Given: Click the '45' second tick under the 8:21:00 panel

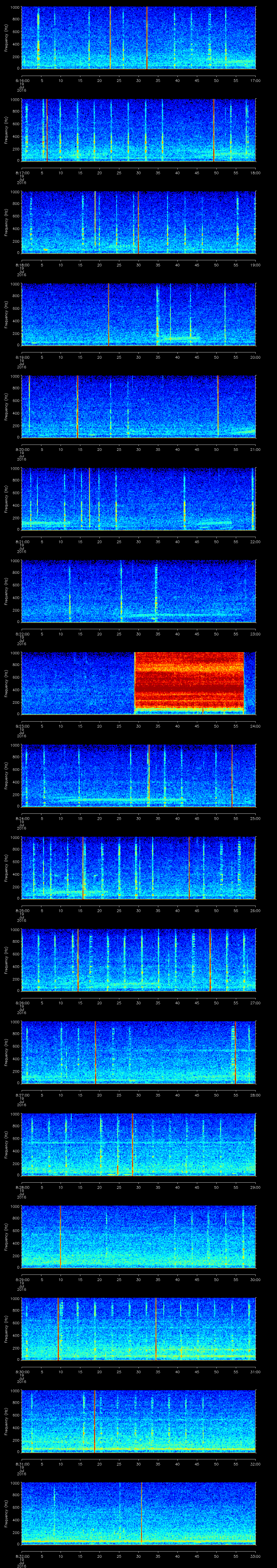Looking at the screenshot, I should (x=197, y=542).
